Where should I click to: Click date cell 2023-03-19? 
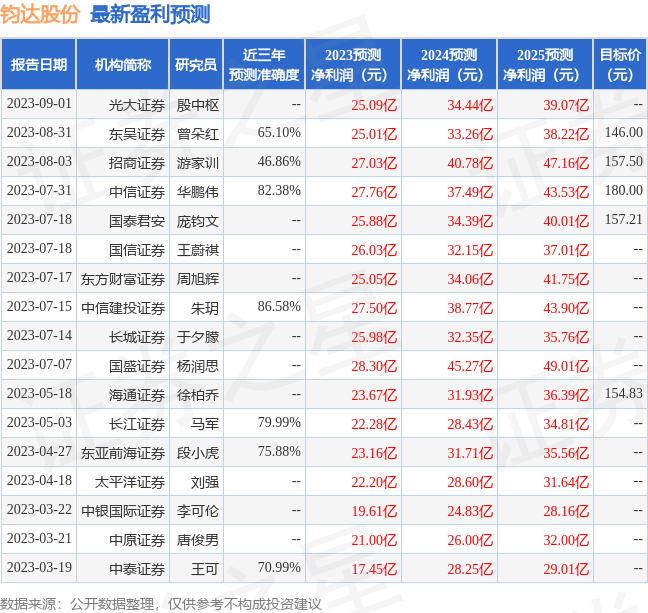click(x=39, y=568)
